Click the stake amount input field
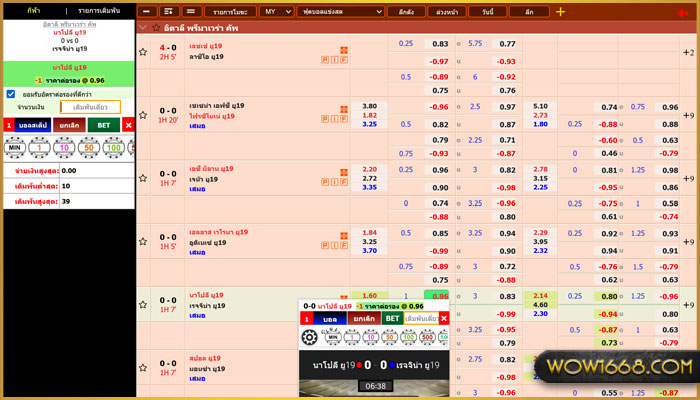700x400 pixels. [90, 107]
